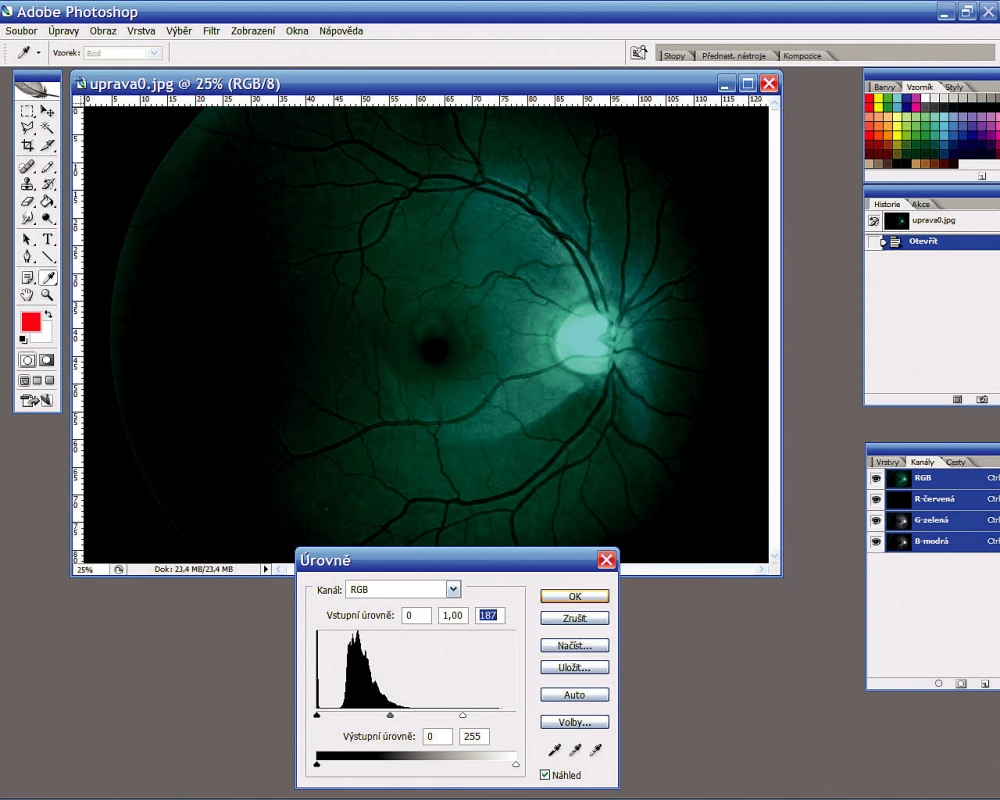Click the Zrušit cancel button
This screenshot has height=800, width=1000.
coord(575,618)
